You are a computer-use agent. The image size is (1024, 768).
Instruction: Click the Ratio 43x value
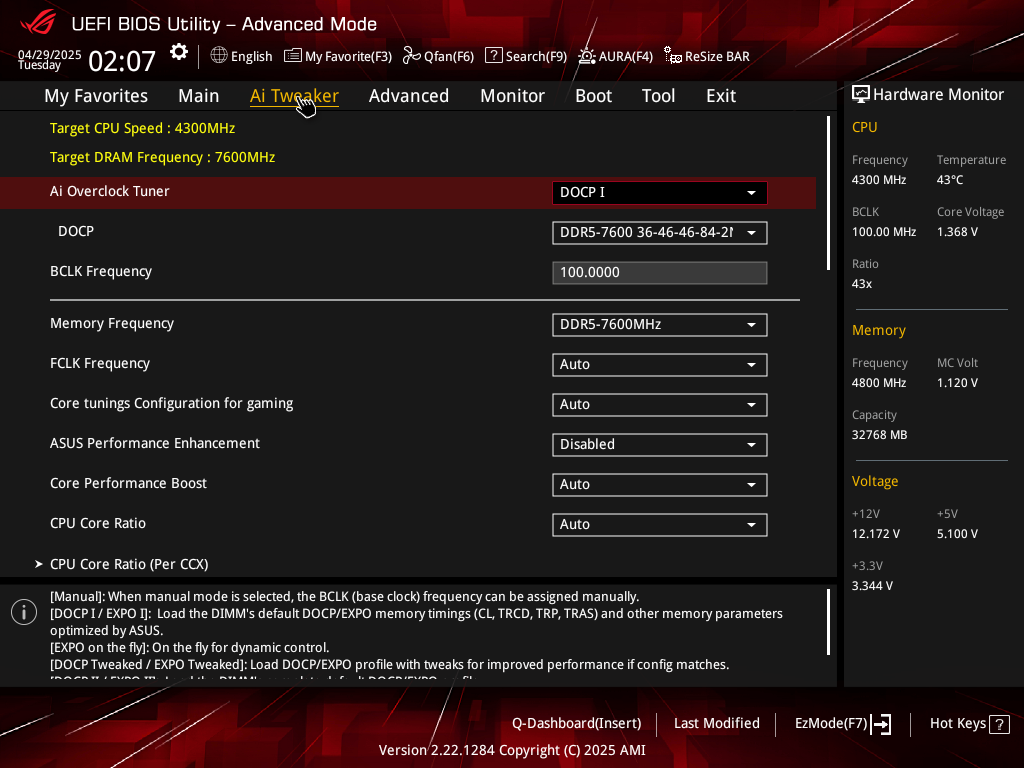click(x=861, y=284)
